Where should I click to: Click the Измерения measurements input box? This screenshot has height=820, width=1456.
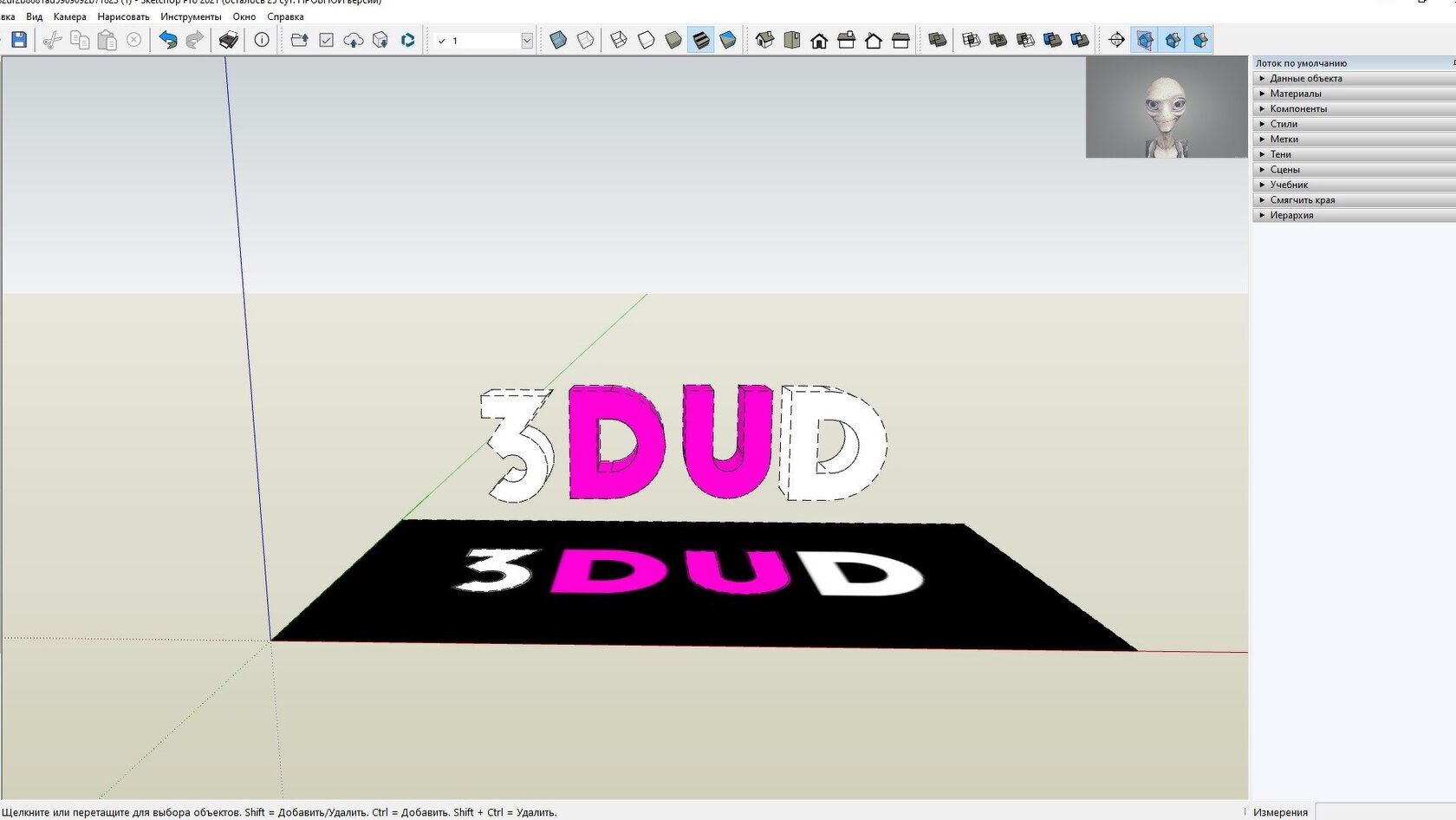pos(1385,812)
